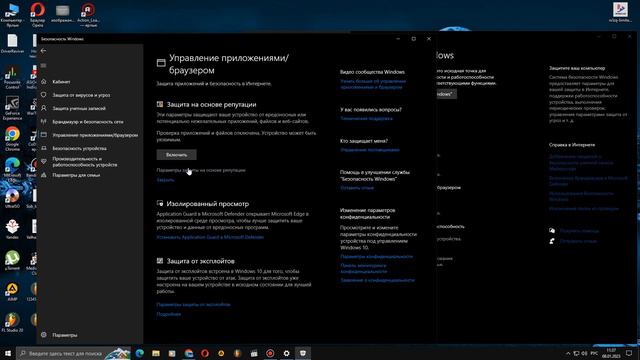Click the taskbar clock and date
This screenshot has height=360, width=640.
click(611, 353)
